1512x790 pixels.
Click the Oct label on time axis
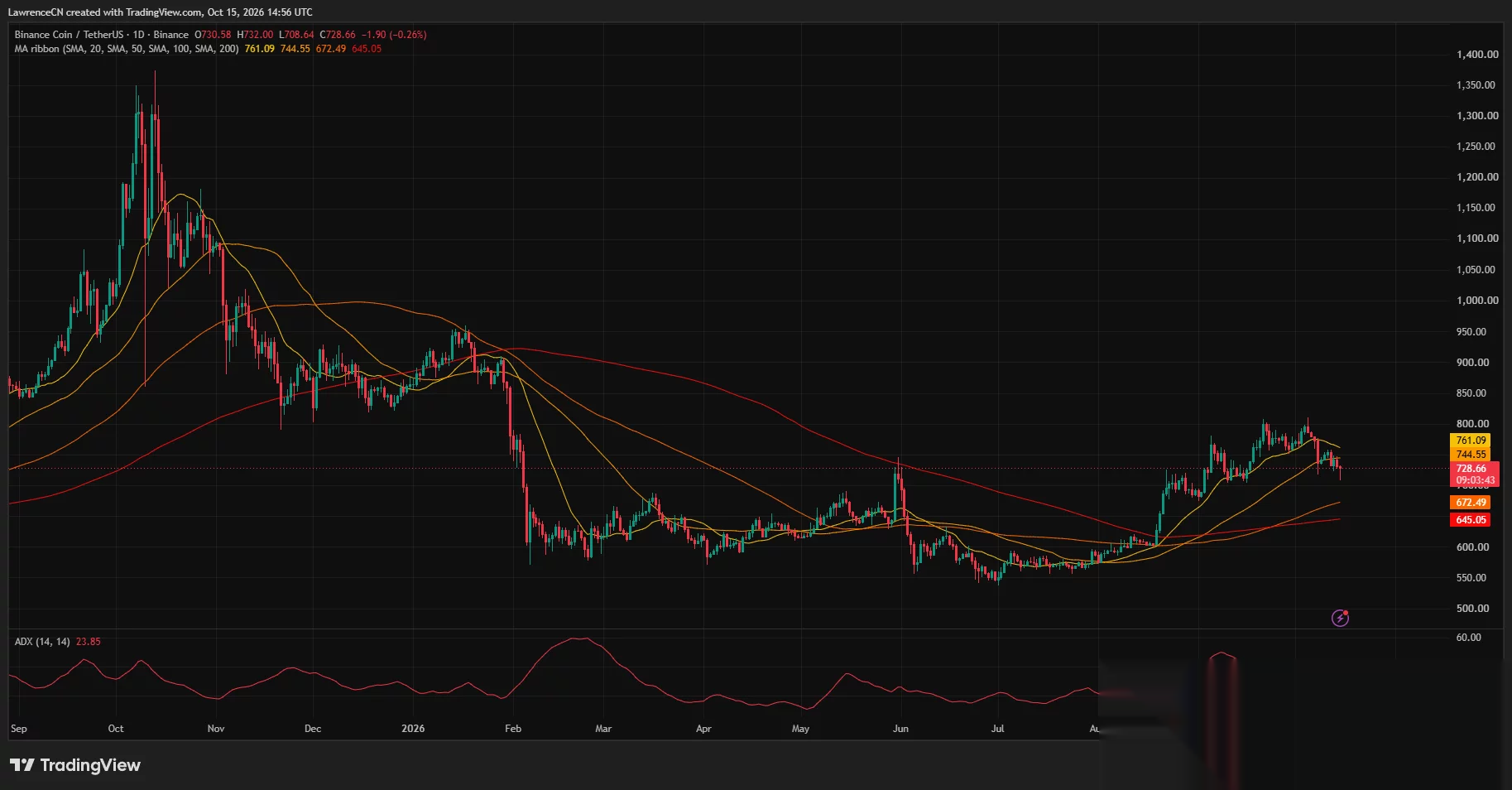coord(116,729)
